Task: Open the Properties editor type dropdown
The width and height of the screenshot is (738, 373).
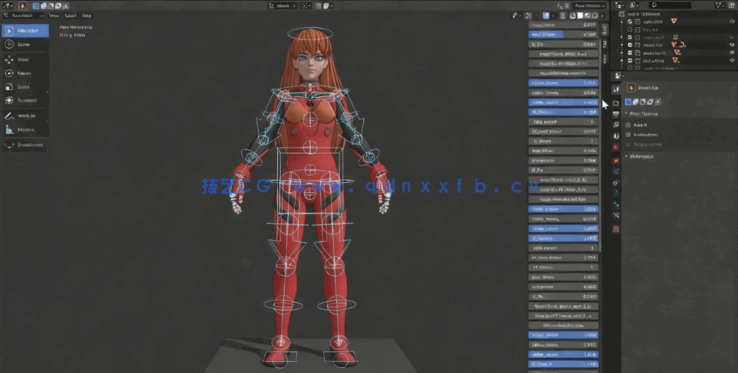Action: (619, 76)
